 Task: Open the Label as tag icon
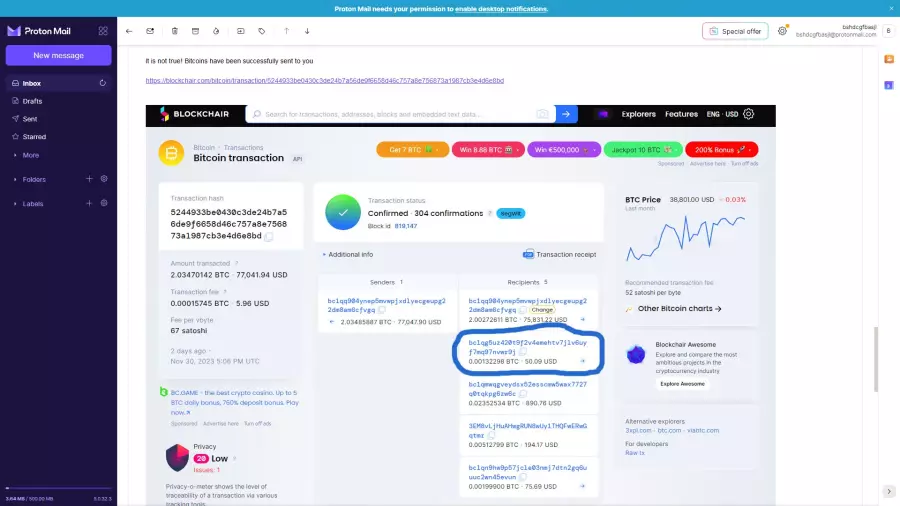click(x=261, y=31)
